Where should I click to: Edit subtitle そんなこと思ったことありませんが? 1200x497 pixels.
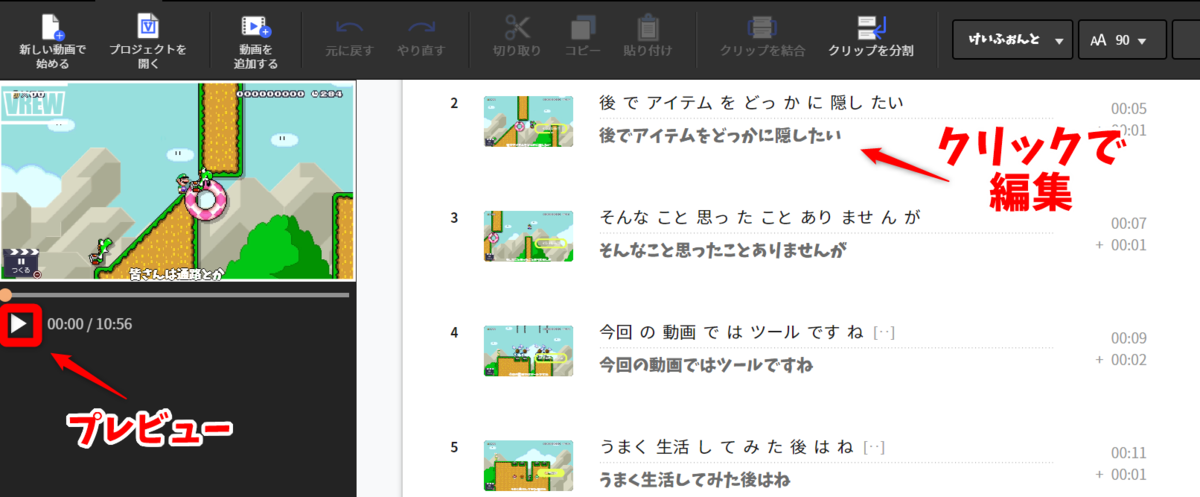[722, 249]
